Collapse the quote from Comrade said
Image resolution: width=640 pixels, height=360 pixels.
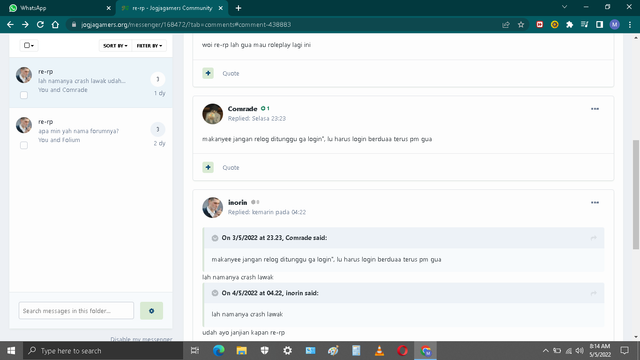click(215, 238)
